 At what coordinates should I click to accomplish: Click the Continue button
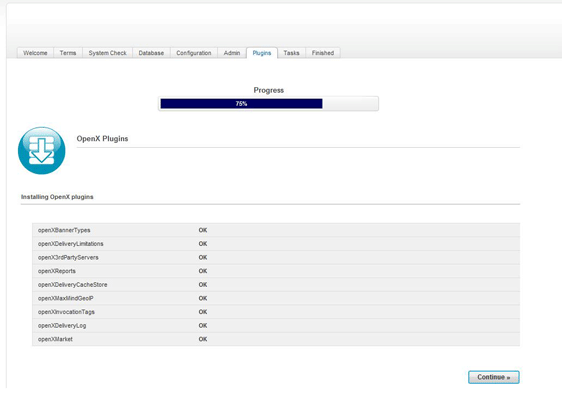click(494, 377)
